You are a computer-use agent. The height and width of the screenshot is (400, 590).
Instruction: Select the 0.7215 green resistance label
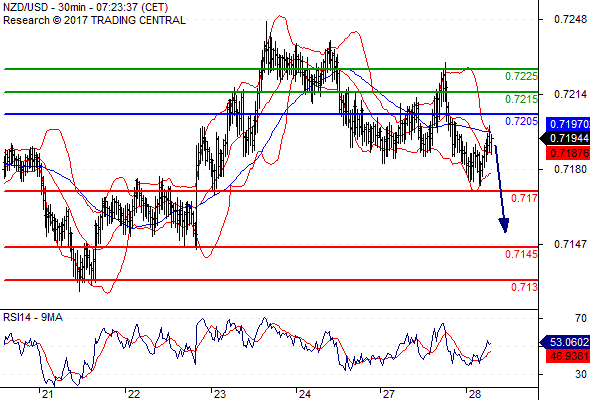[x=521, y=99]
